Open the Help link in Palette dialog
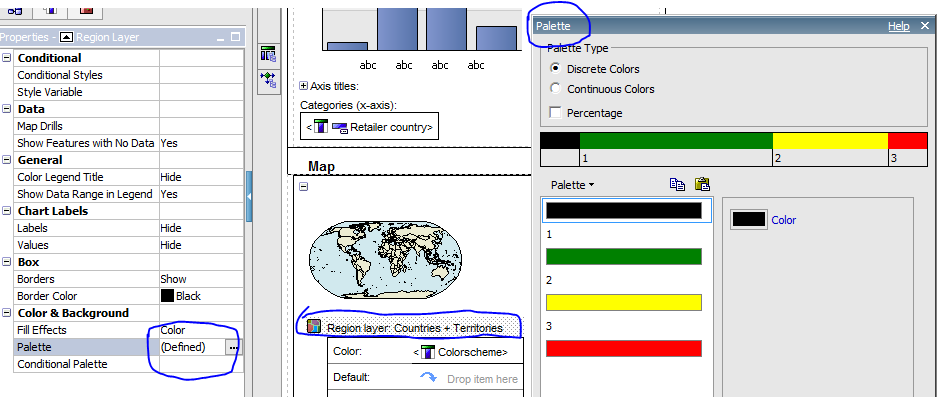 (x=898, y=26)
